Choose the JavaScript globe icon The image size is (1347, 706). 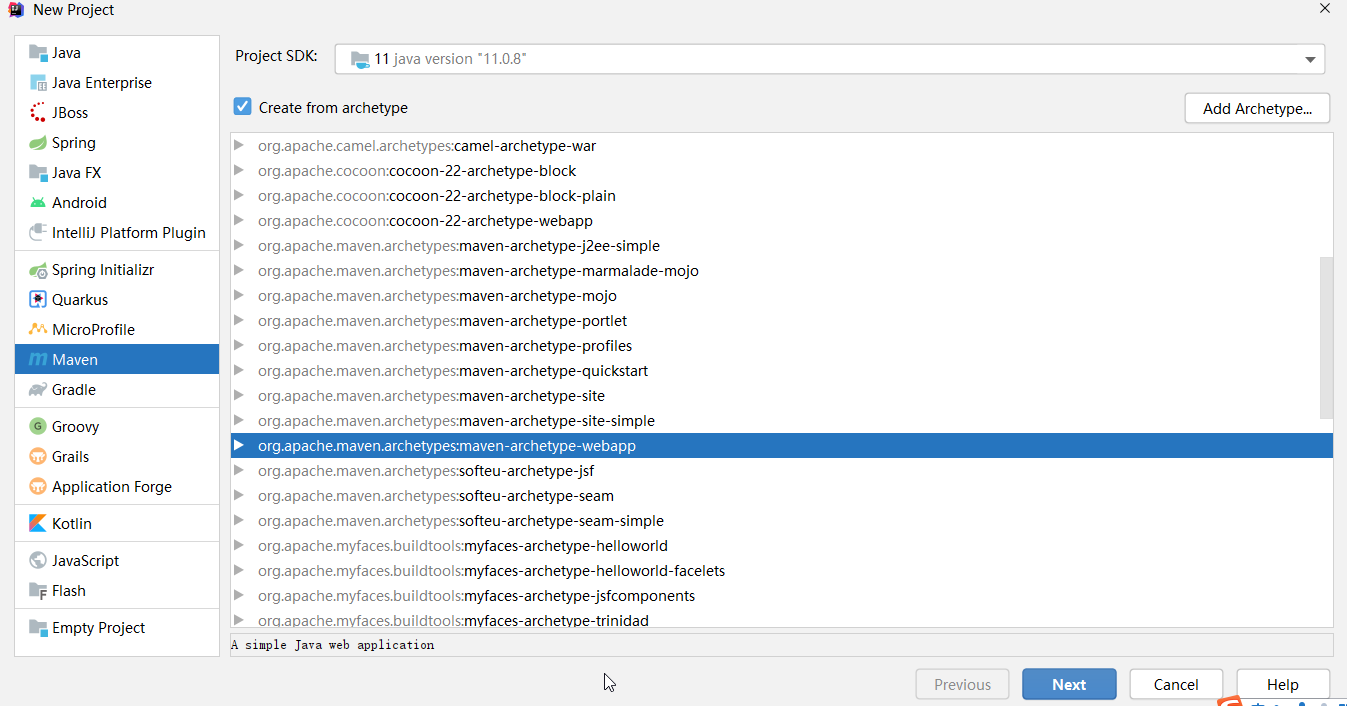click(38, 561)
